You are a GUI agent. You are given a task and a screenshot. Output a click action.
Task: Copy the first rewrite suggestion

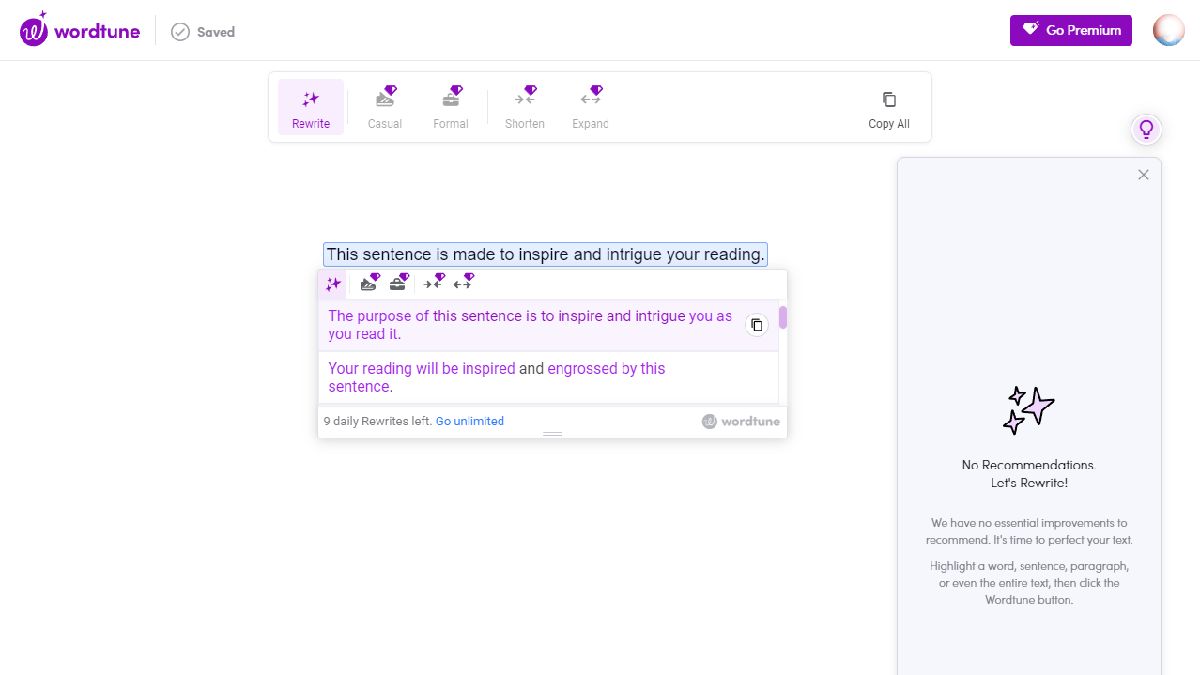click(x=757, y=325)
